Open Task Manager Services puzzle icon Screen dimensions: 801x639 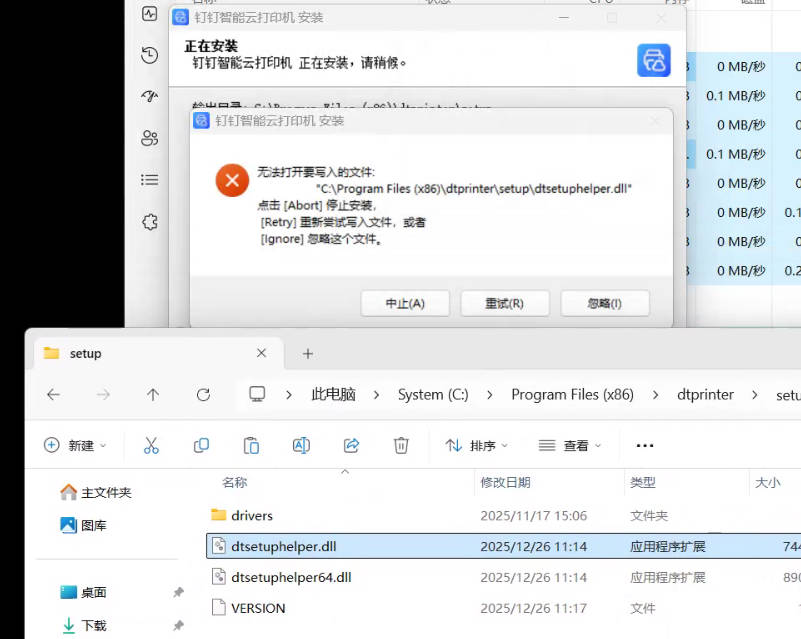tap(150, 222)
